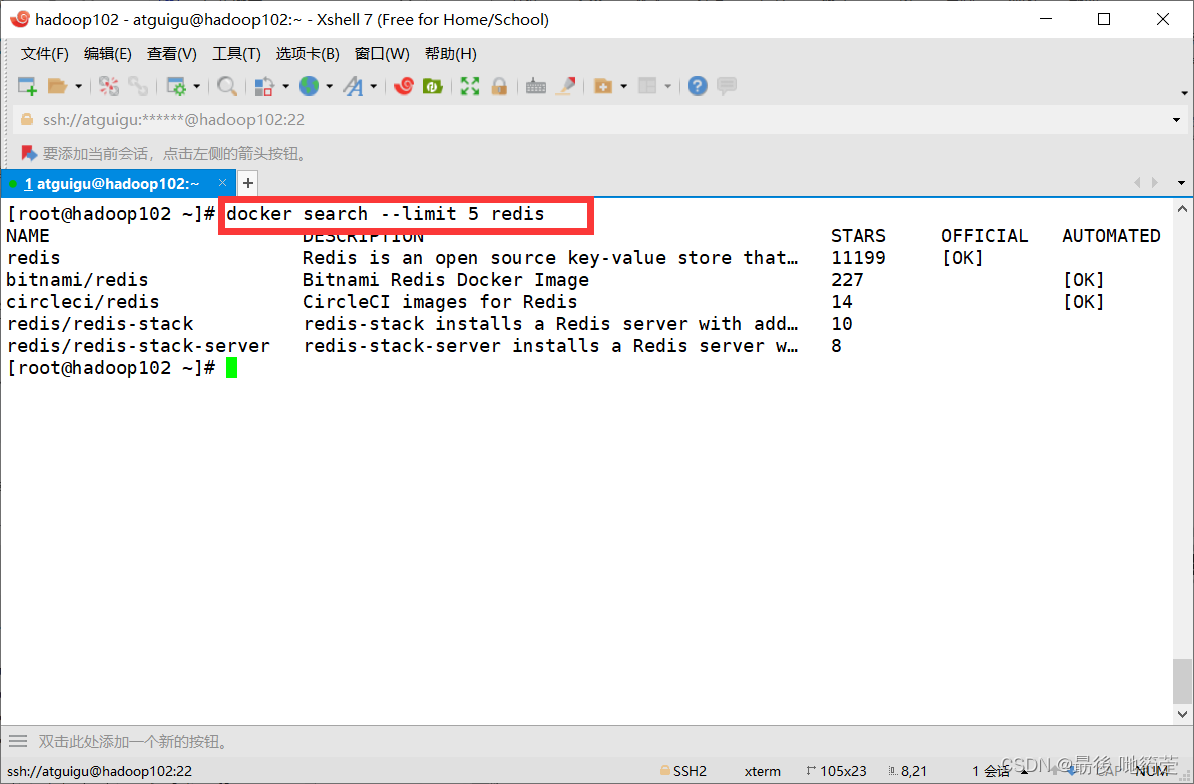Click the highlighter pen icon
Screen dimensions: 1194x784
coord(565,86)
